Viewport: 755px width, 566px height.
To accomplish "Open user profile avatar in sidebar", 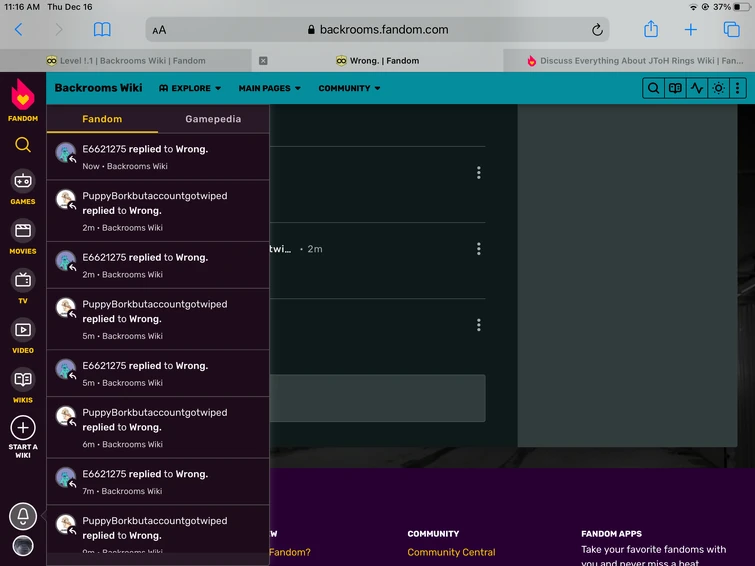I will [23, 546].
